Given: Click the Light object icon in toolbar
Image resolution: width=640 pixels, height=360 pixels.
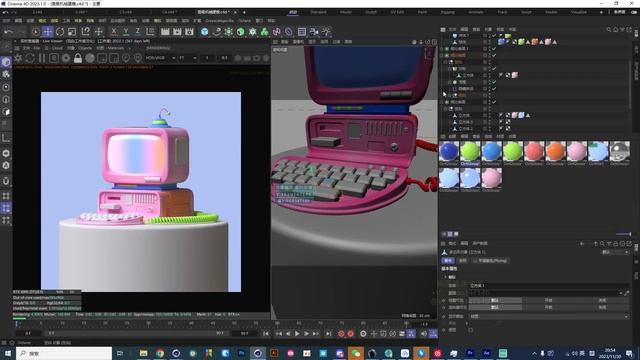Looking at the screenshot, I should (326, 31).
